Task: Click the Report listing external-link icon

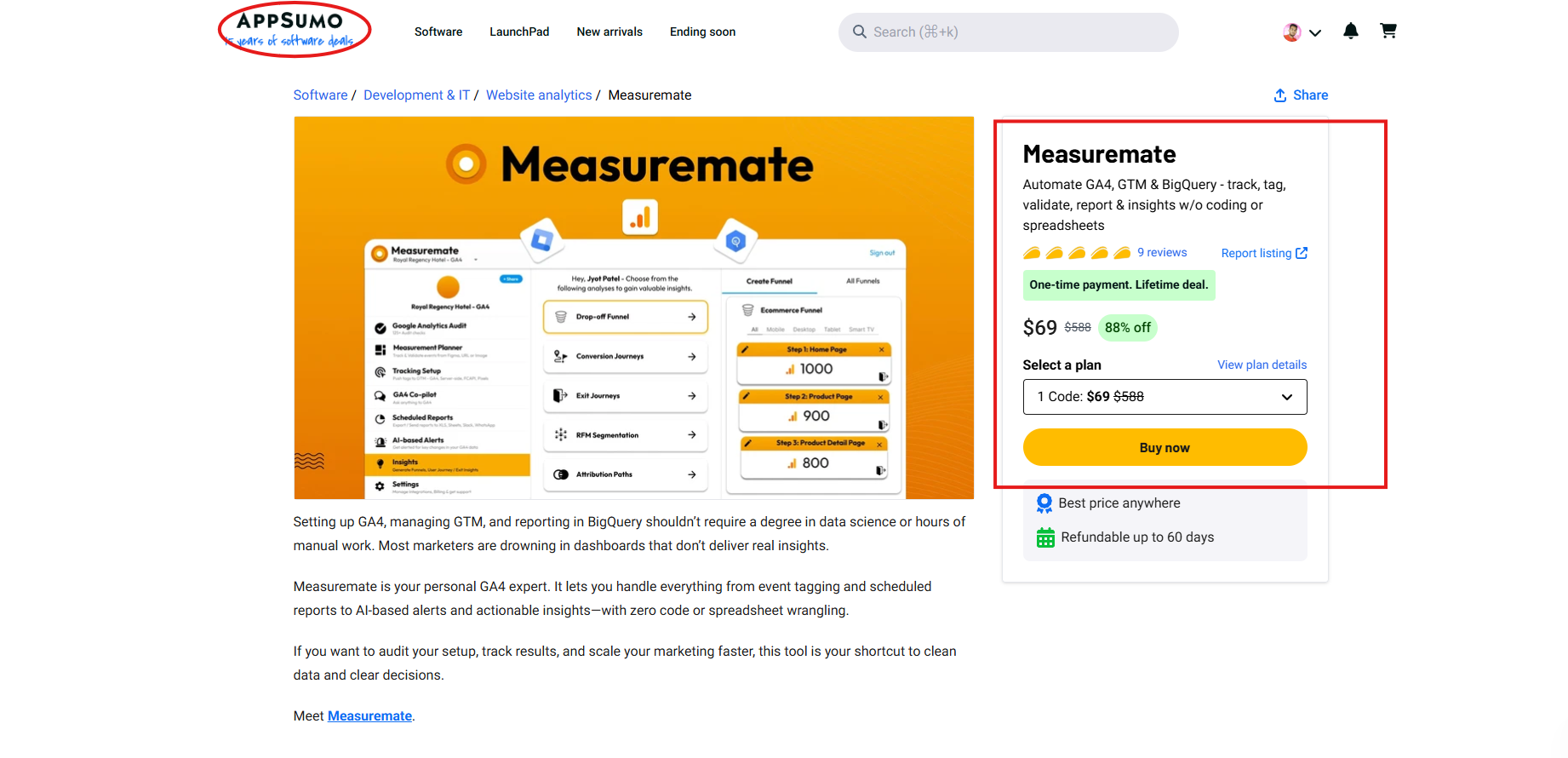Action: click(x=1302, y=253)
